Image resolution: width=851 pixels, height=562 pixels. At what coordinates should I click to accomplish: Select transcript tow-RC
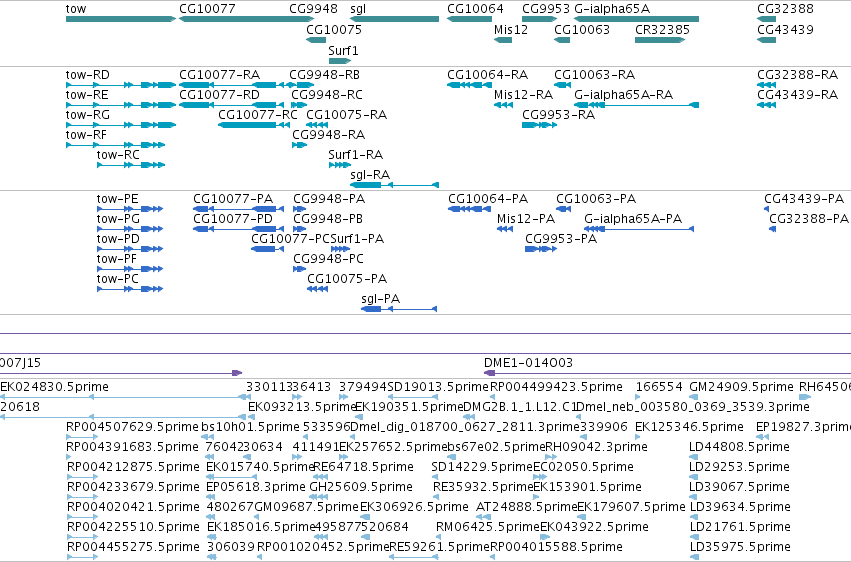click(131, 165)
